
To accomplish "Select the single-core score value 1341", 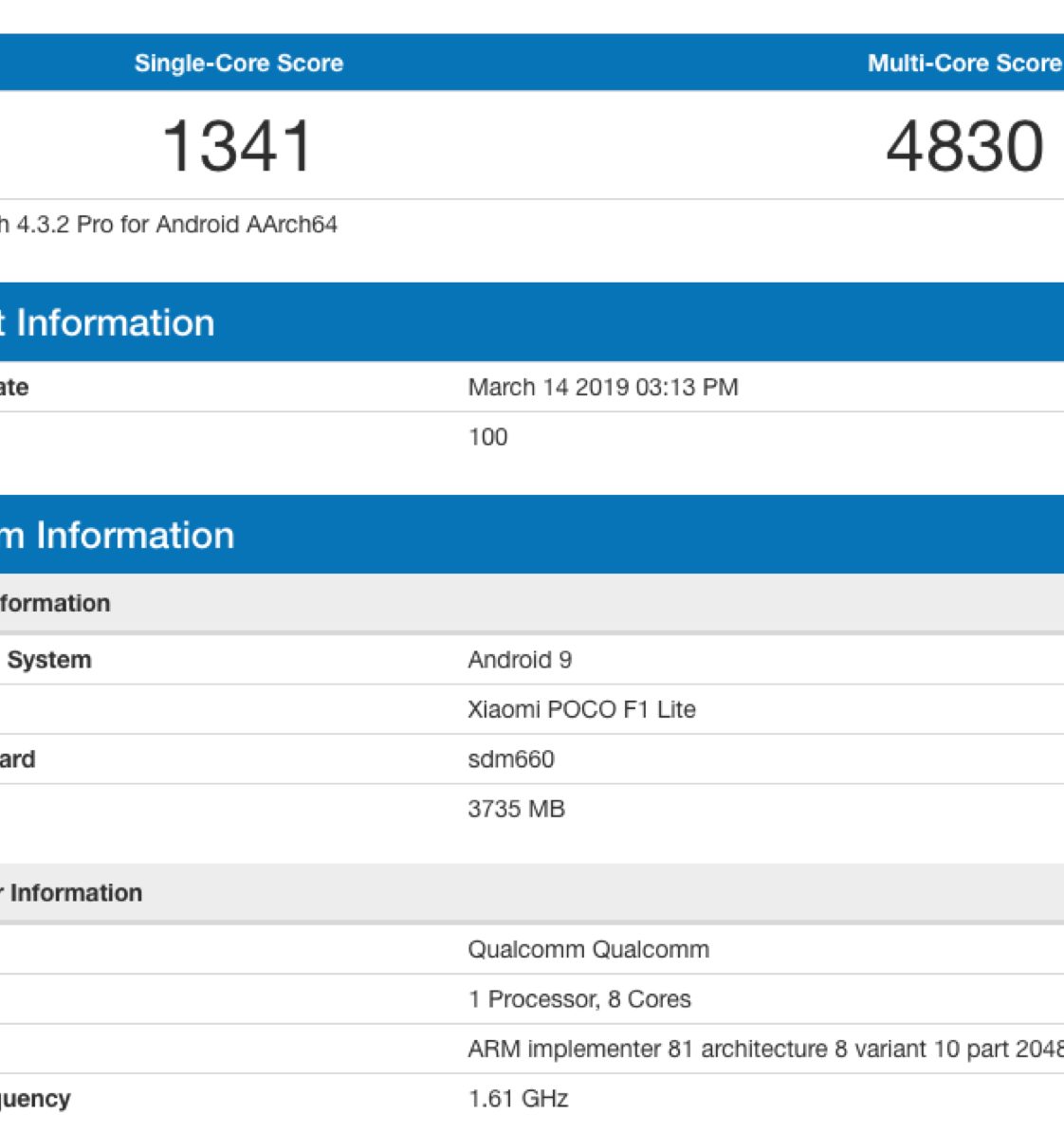I will pyautogui.click(x=237, y=146).
